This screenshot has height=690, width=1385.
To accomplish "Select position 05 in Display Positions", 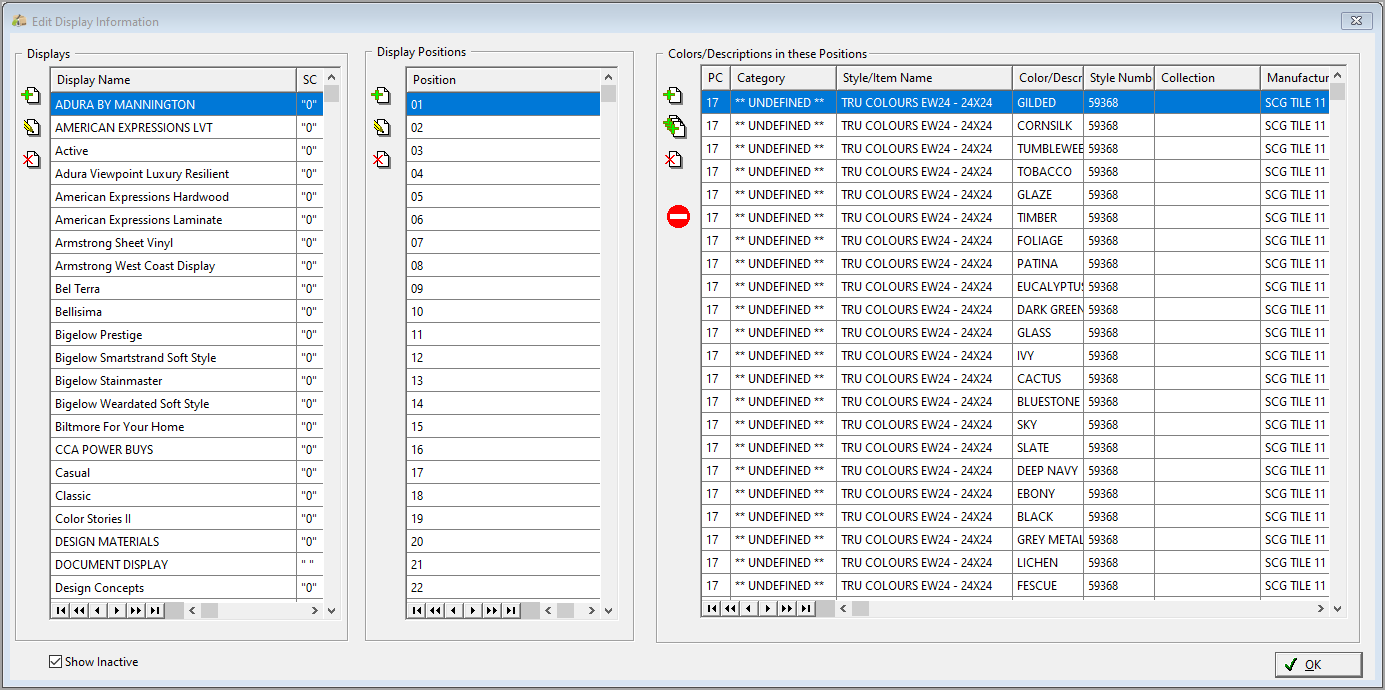I will 503,197.
